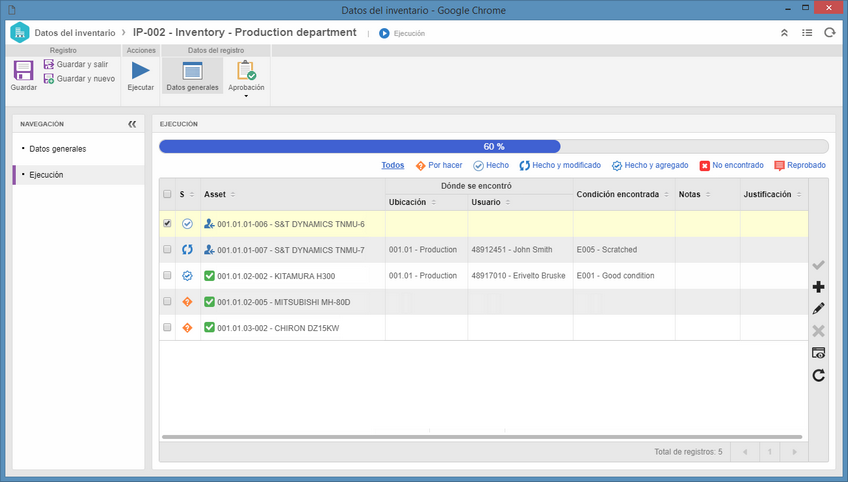Click the 60 % progress bar

point(494,147)
